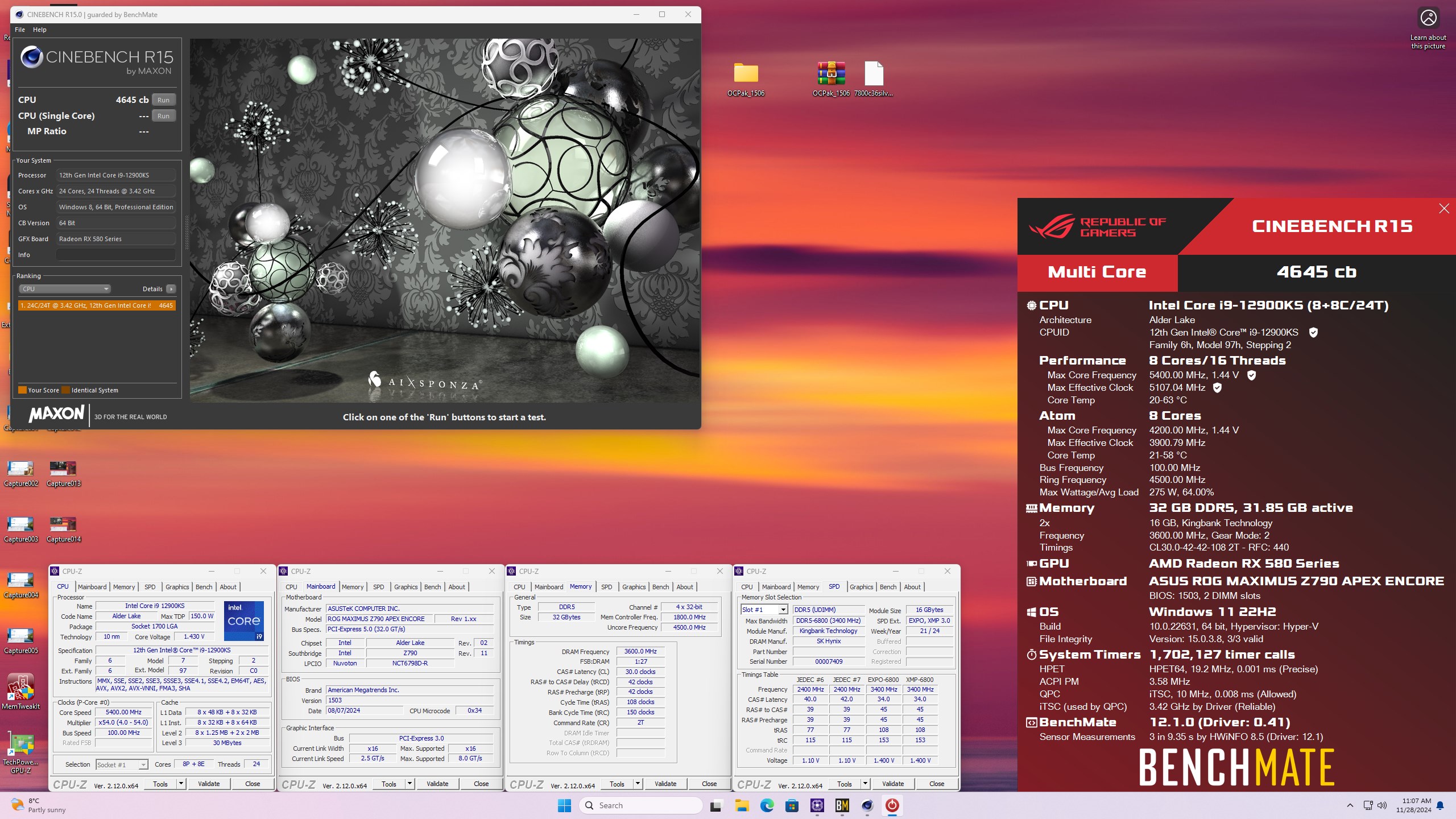Switch to Mainboard tab in first CPU-Z window
Screen dimensions: 1456x819
click(x=92, y=587)
